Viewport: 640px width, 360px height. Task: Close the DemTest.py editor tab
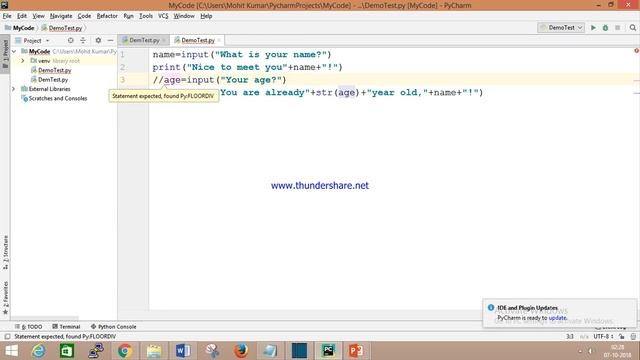[x=164, y=40]
